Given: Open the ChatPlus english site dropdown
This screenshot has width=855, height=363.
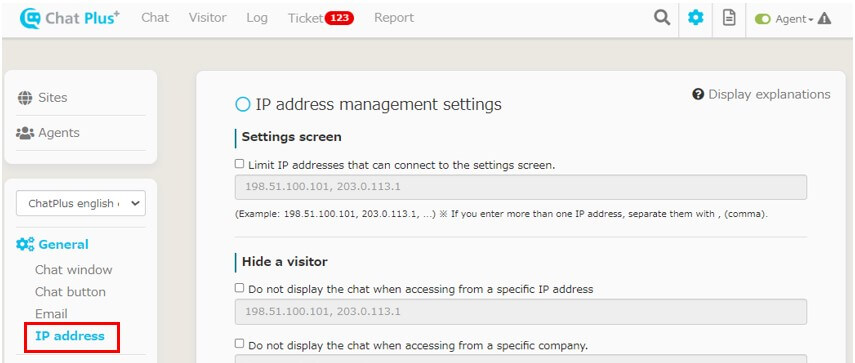Looking at the screenshot, I should click(81, 203).
